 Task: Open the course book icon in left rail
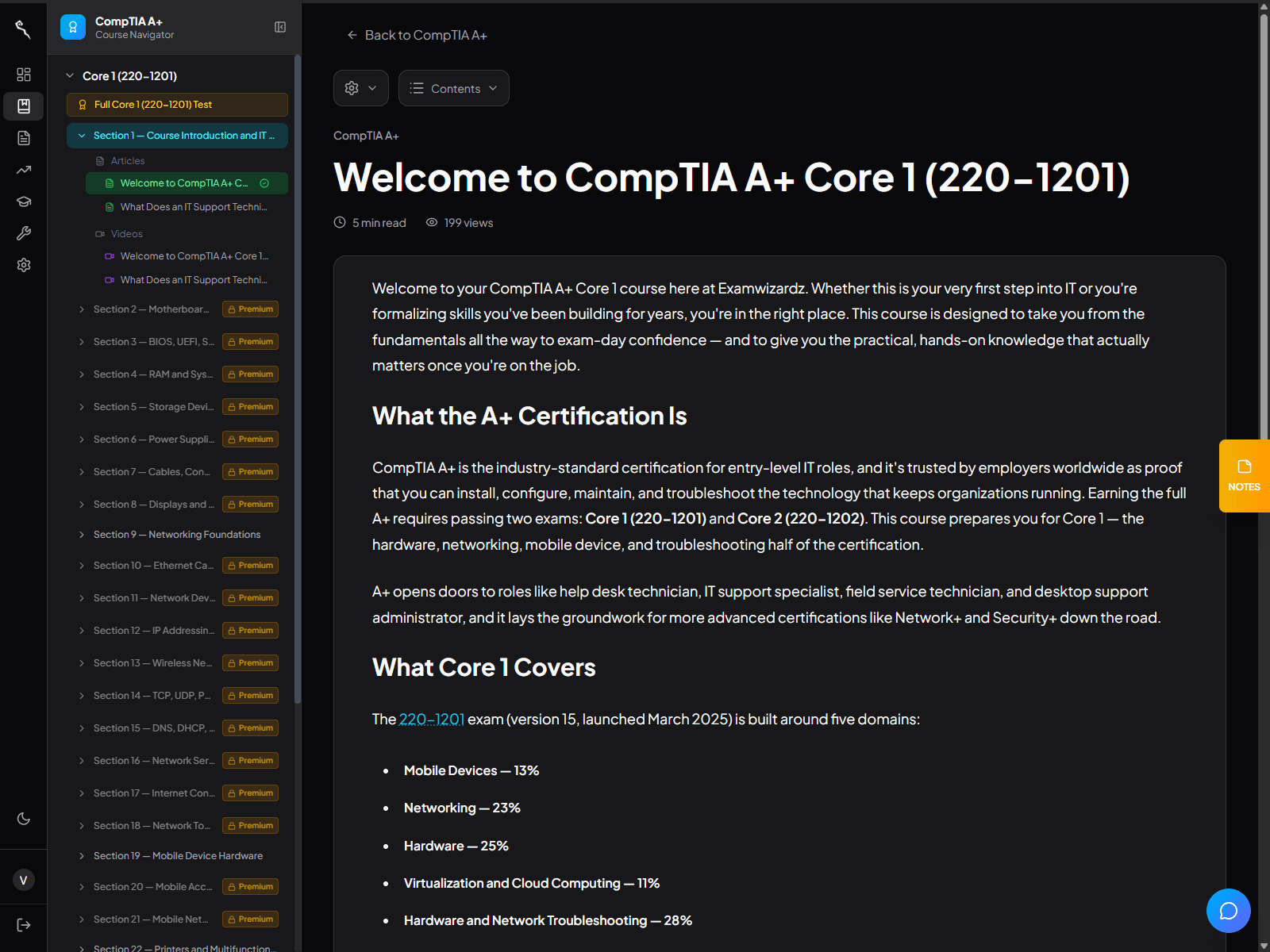click(x=24, y=106)
